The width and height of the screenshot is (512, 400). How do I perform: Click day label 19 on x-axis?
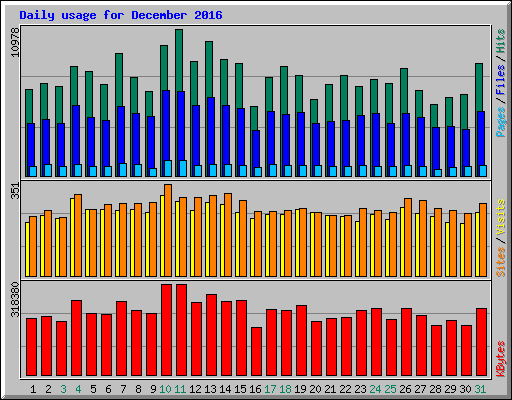[x=300, y=389]
